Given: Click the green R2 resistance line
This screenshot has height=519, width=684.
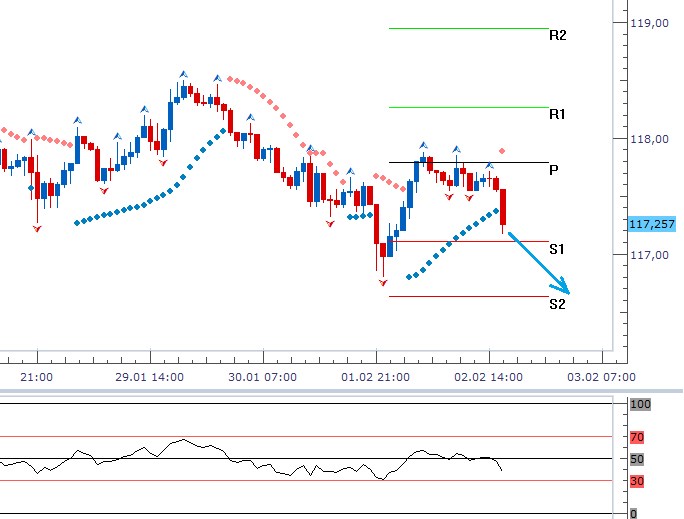Looking at the screenshot, I should tap(468, 28).
